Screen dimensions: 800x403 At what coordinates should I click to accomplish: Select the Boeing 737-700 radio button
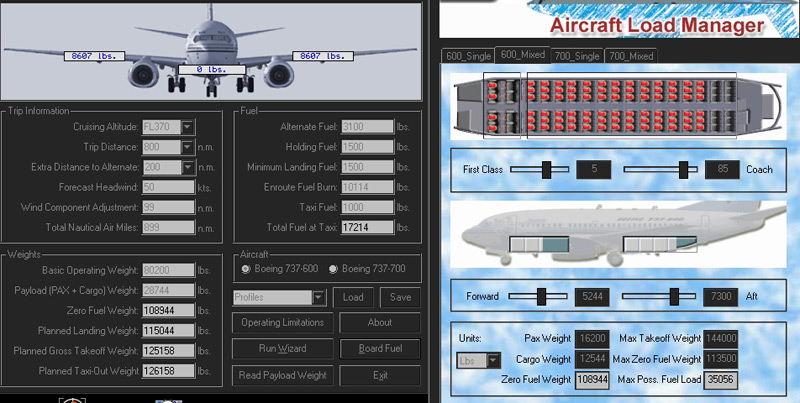pos(334,269)
